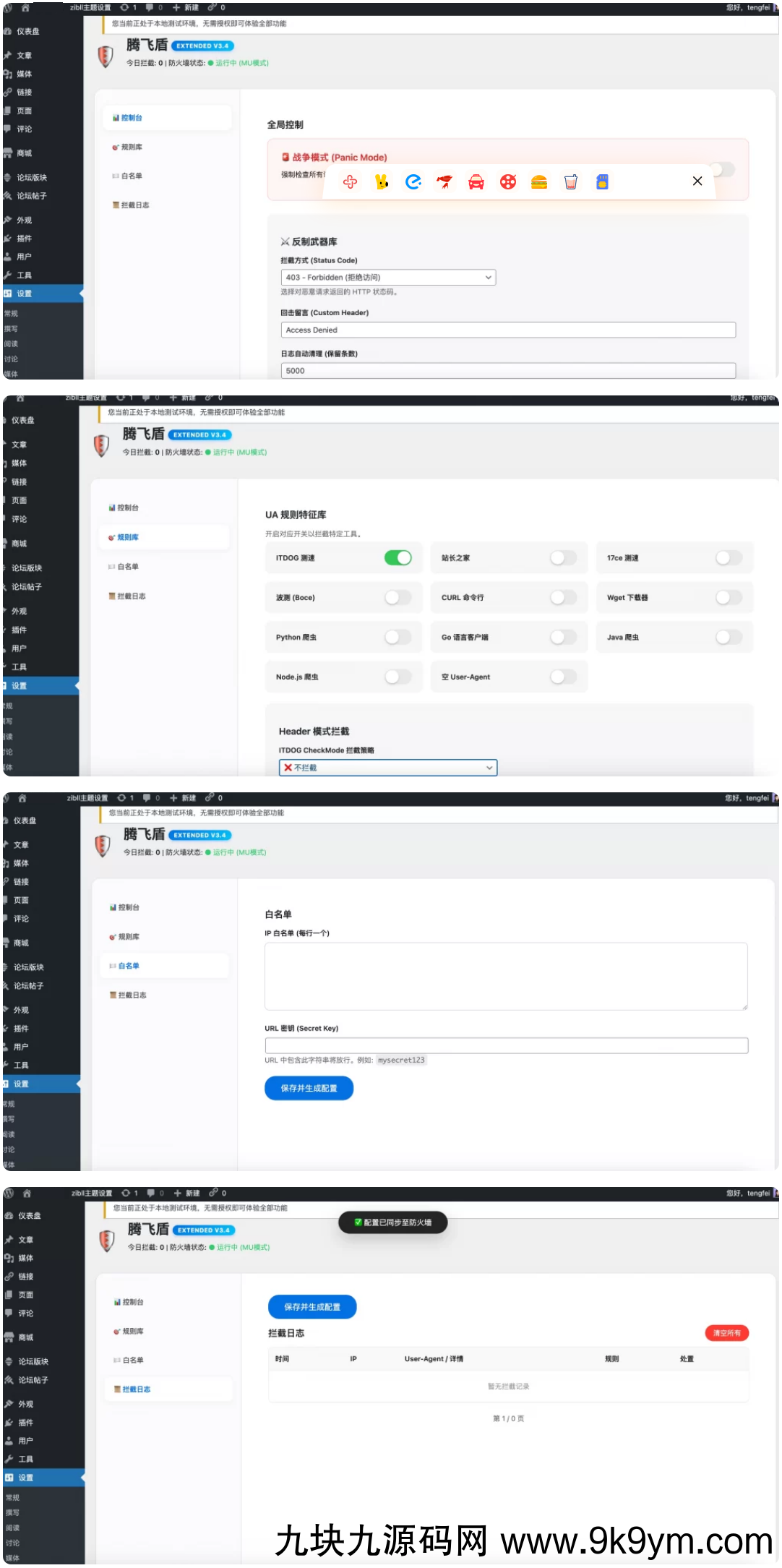
Task: Select the highlighted blue 拦截日志 tab
Action: pyautogui.click(x=137, y=1389)
